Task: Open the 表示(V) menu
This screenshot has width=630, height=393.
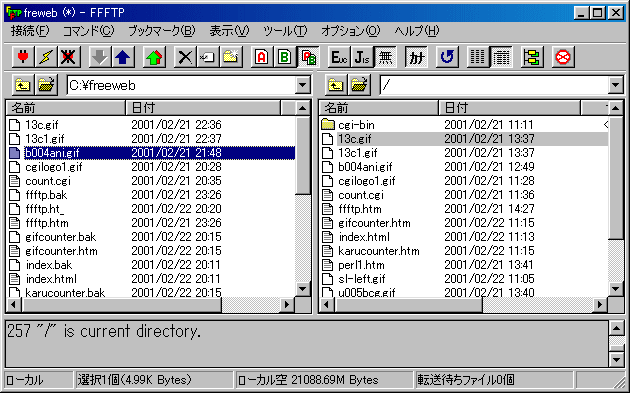Action: [229, 31]
